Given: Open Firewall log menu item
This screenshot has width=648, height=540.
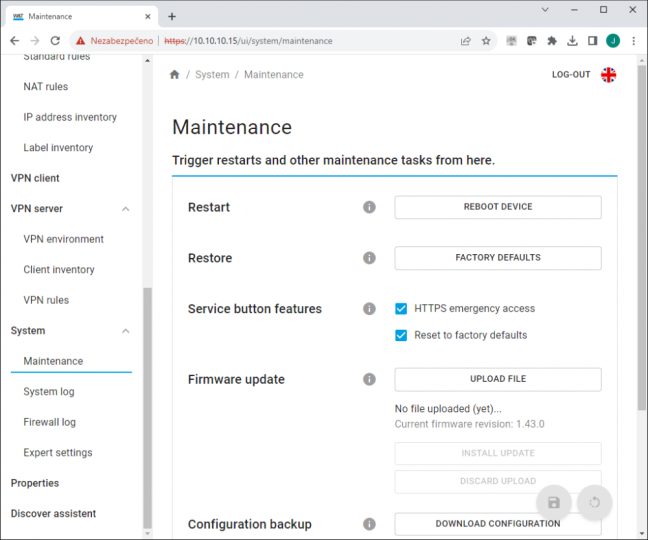Looking at the screenshot, I should [x=49, y=422].
